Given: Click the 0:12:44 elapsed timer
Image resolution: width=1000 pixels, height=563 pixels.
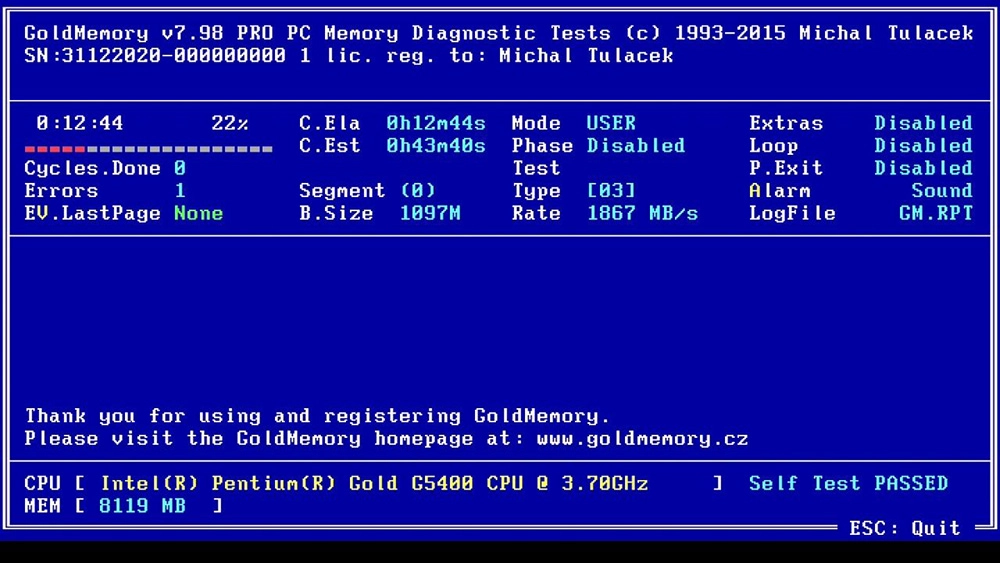Looking at the screenshot, I should [80, 123].
